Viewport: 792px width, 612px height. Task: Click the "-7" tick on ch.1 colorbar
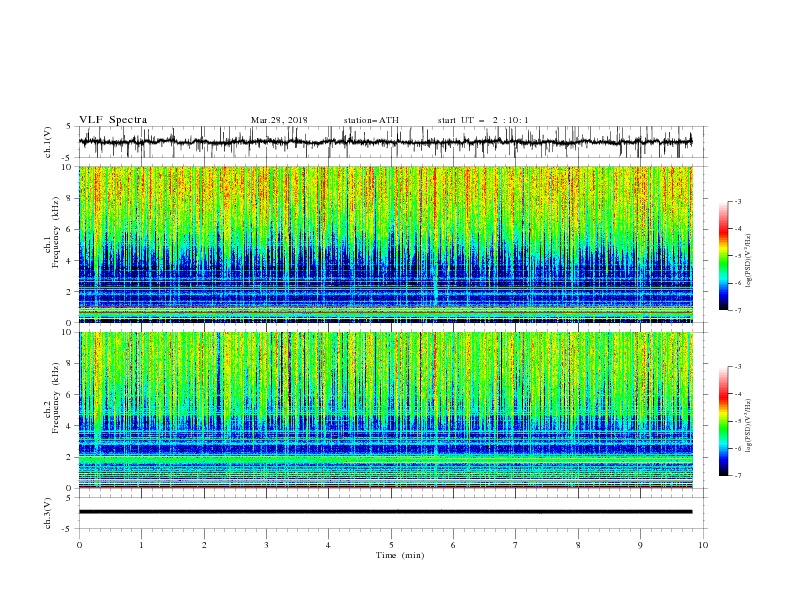point(737,311)
